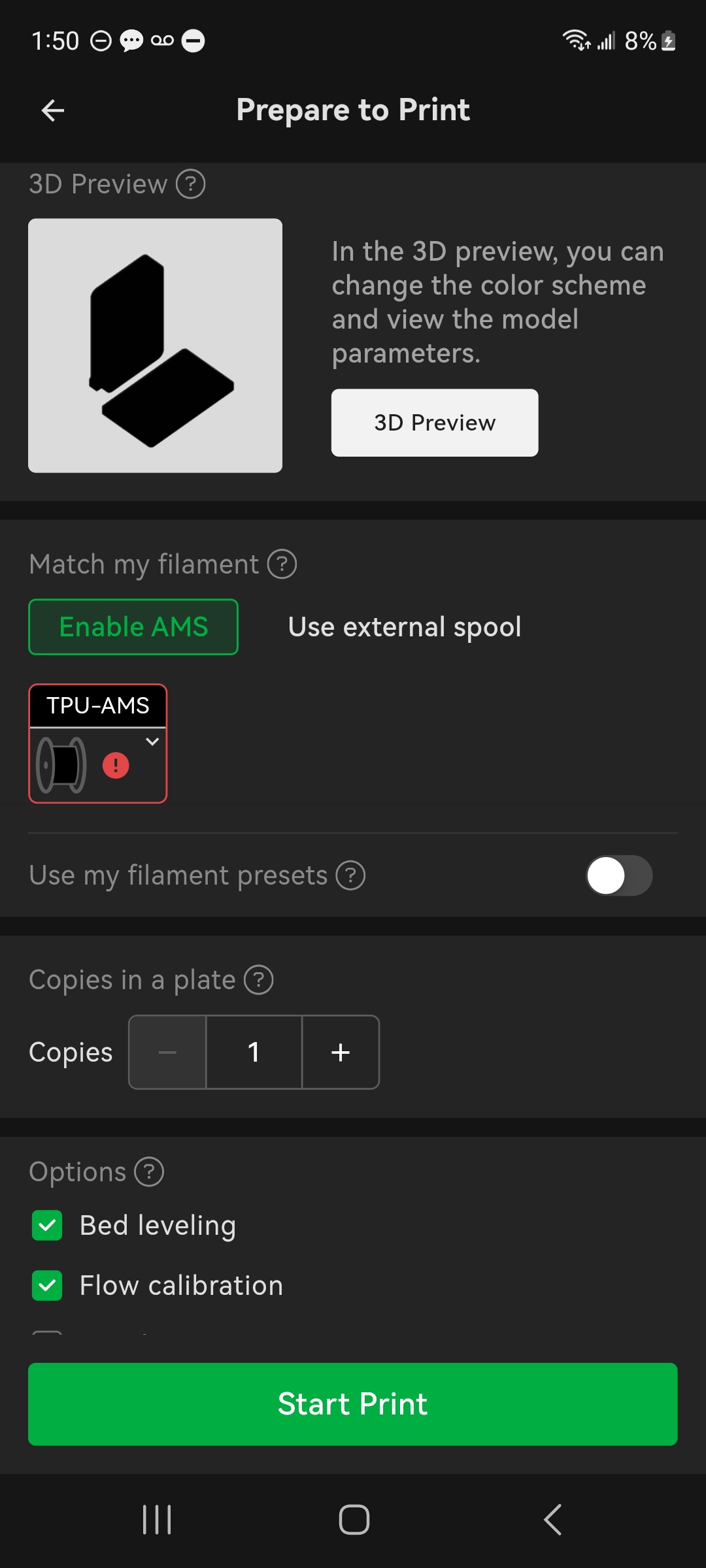The height and width of the screenshot is (1568, 706).
Task: Open the TPU-AMS filament slot selector
Action: (98, 743)
